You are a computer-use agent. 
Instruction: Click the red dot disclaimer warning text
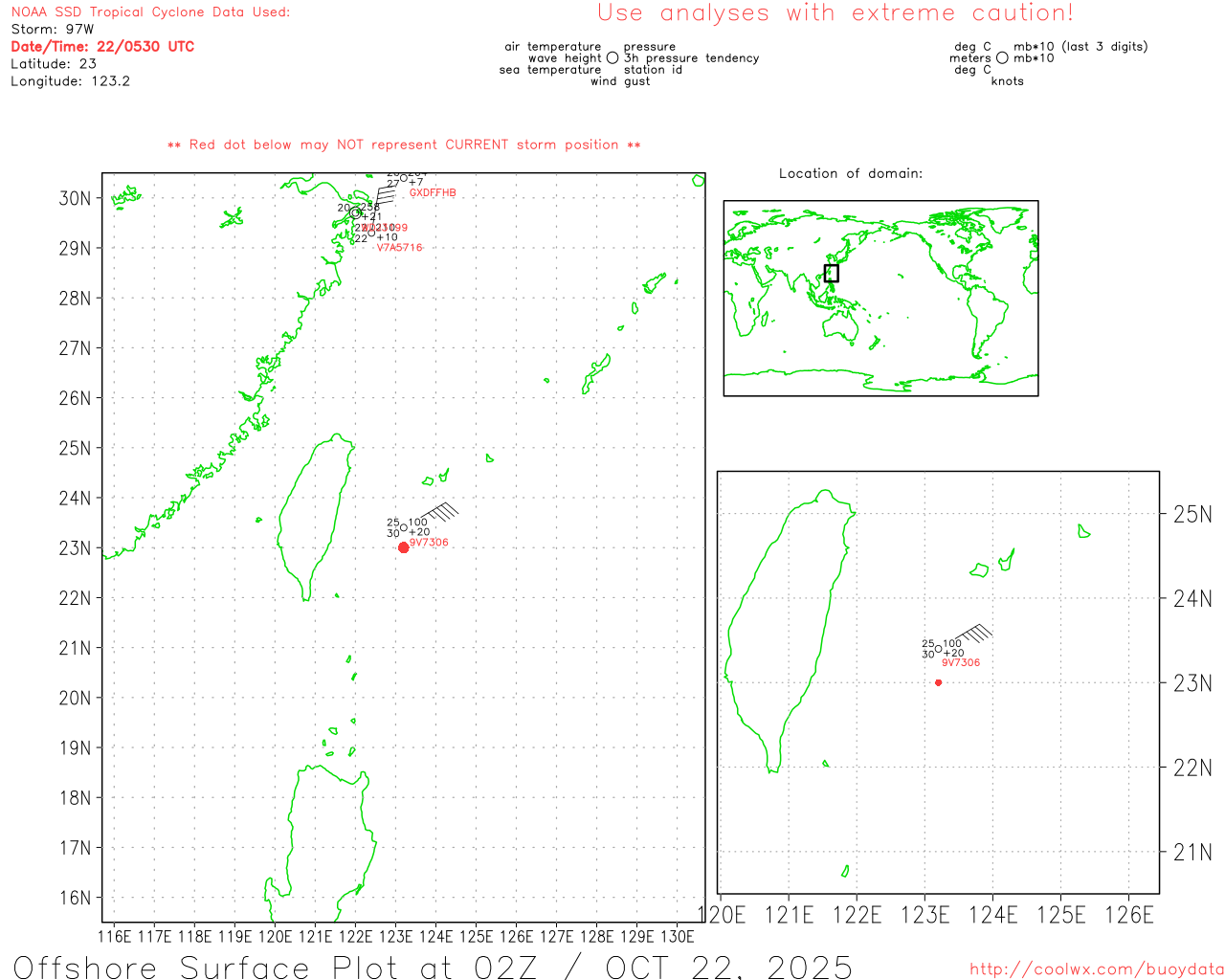coord(404,145)
